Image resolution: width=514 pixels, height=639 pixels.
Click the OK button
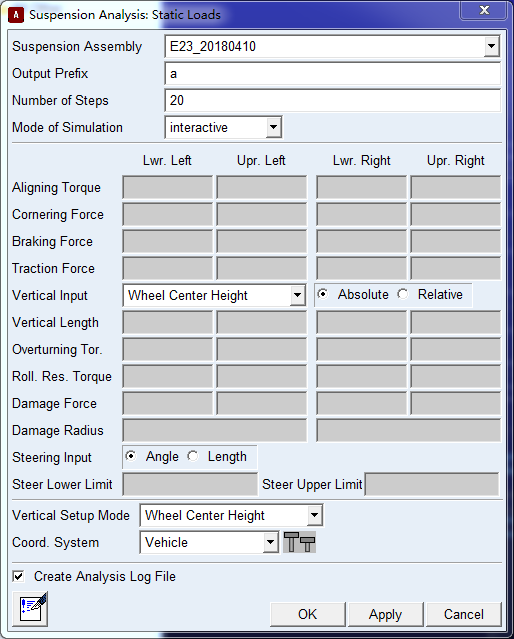click(307, 614)
